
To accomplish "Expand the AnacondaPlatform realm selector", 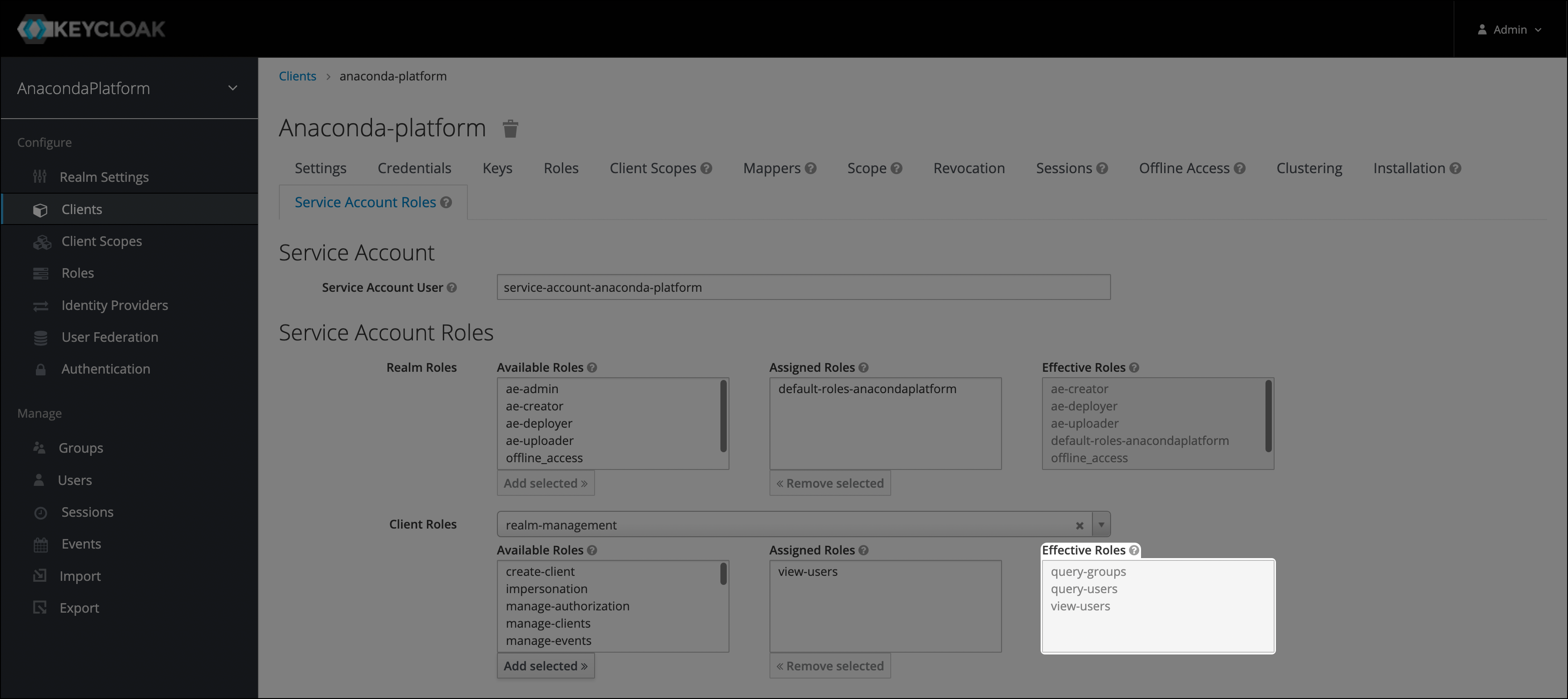I will point(233,88).
